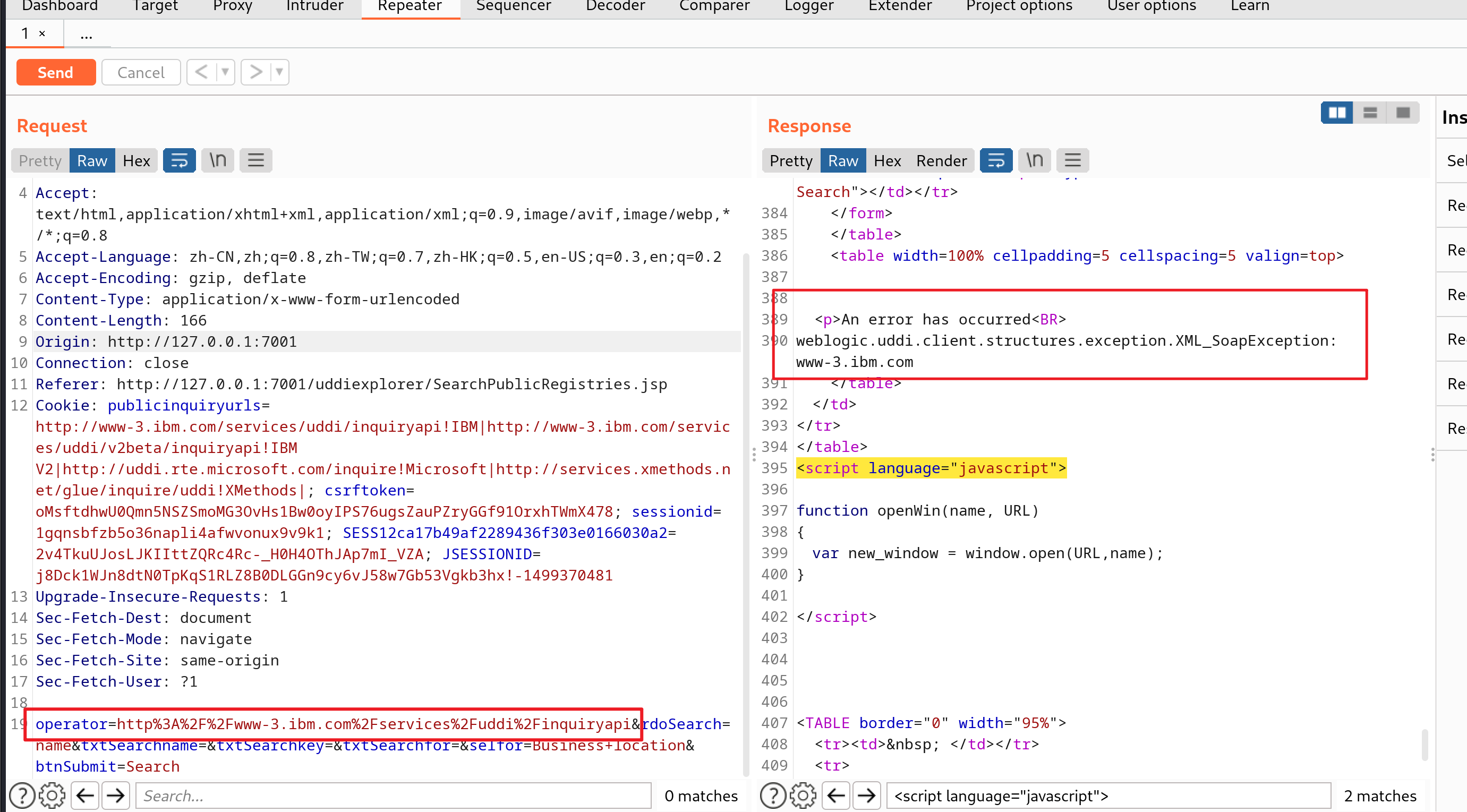Open the Sequencer tab
The width and height of the screenshot is (1467, 812).
click(x=514, y=6)
